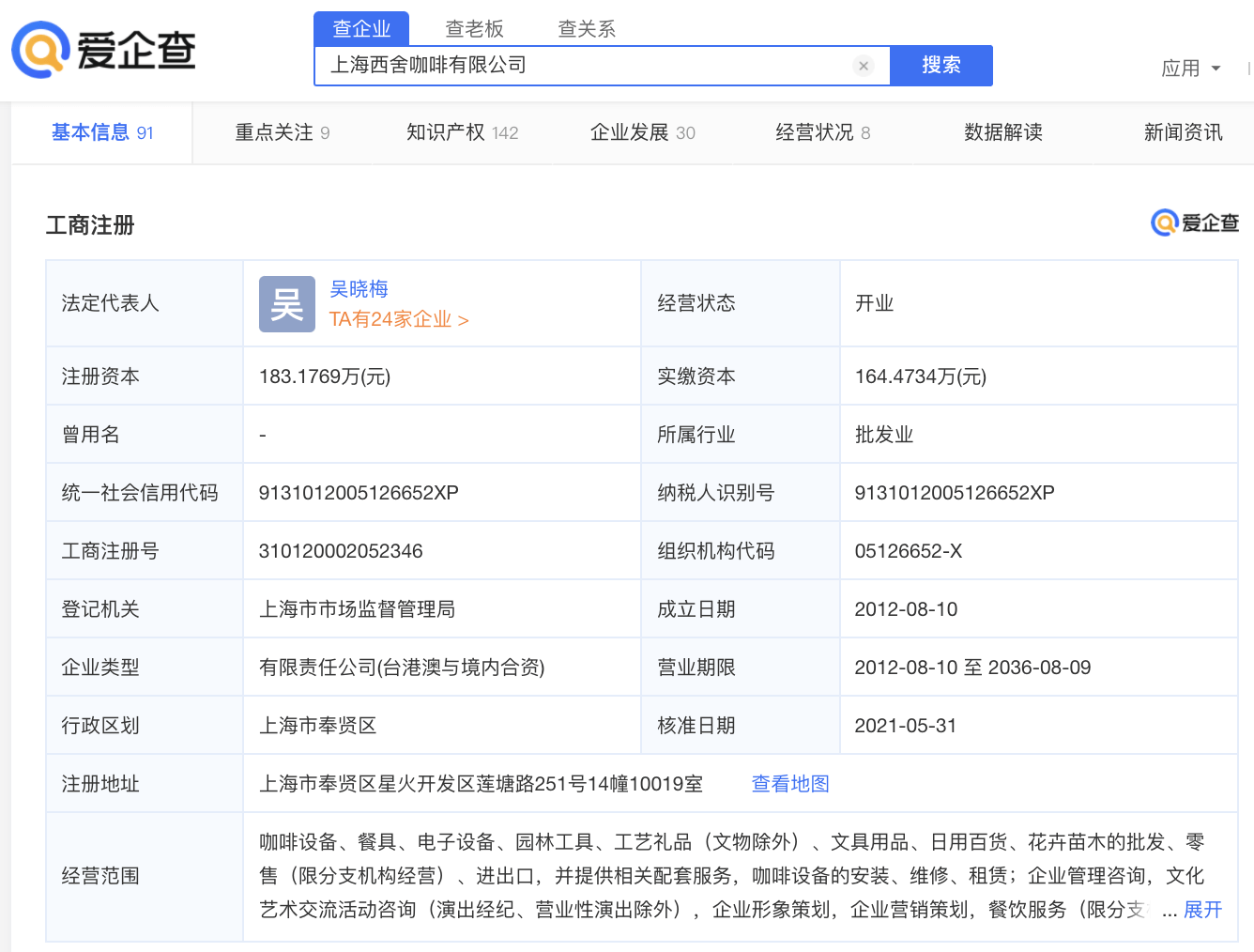
Task: Select the 新闻资讯 tab
Action: point(1184,132)
